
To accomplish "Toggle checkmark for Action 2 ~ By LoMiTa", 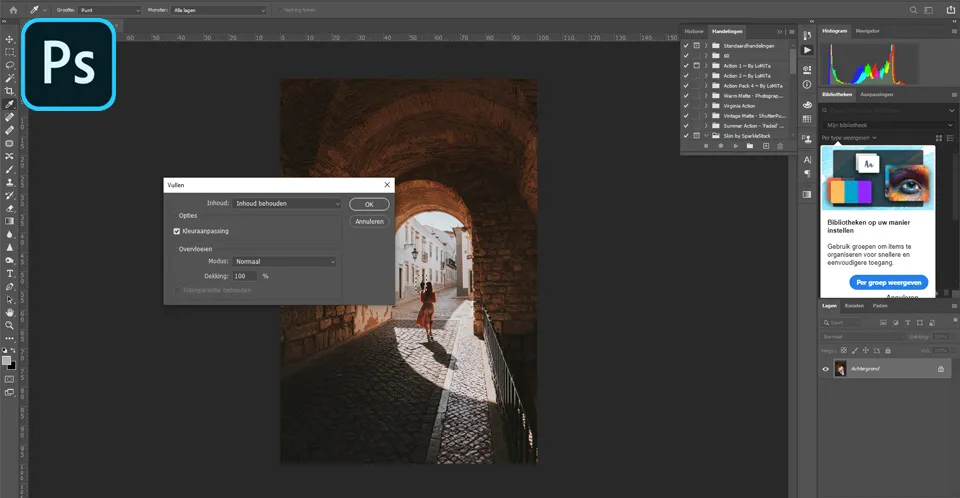I will coord(686,76).
